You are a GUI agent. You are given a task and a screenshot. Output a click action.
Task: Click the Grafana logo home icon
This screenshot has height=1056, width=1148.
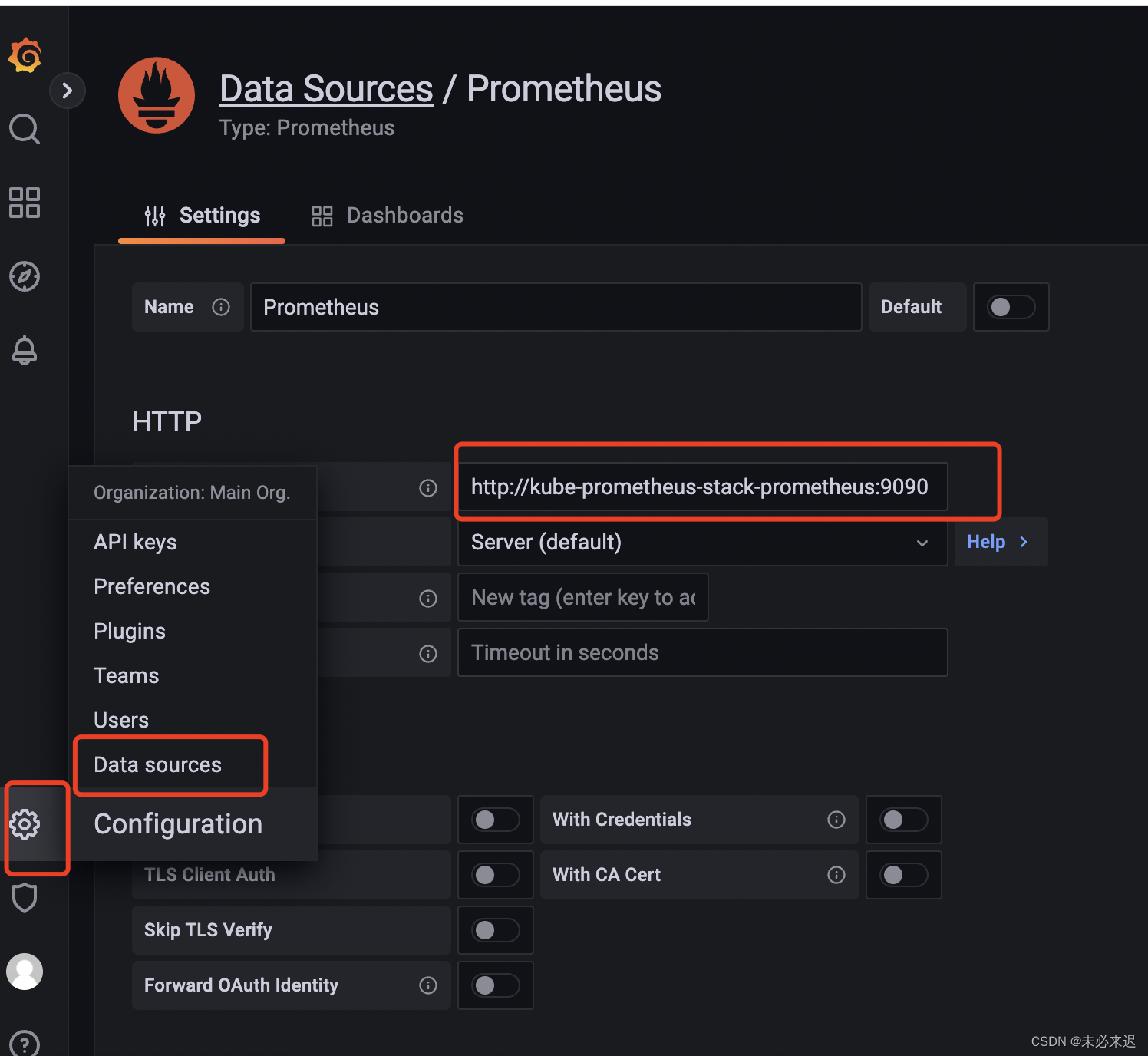coord(25,55)
